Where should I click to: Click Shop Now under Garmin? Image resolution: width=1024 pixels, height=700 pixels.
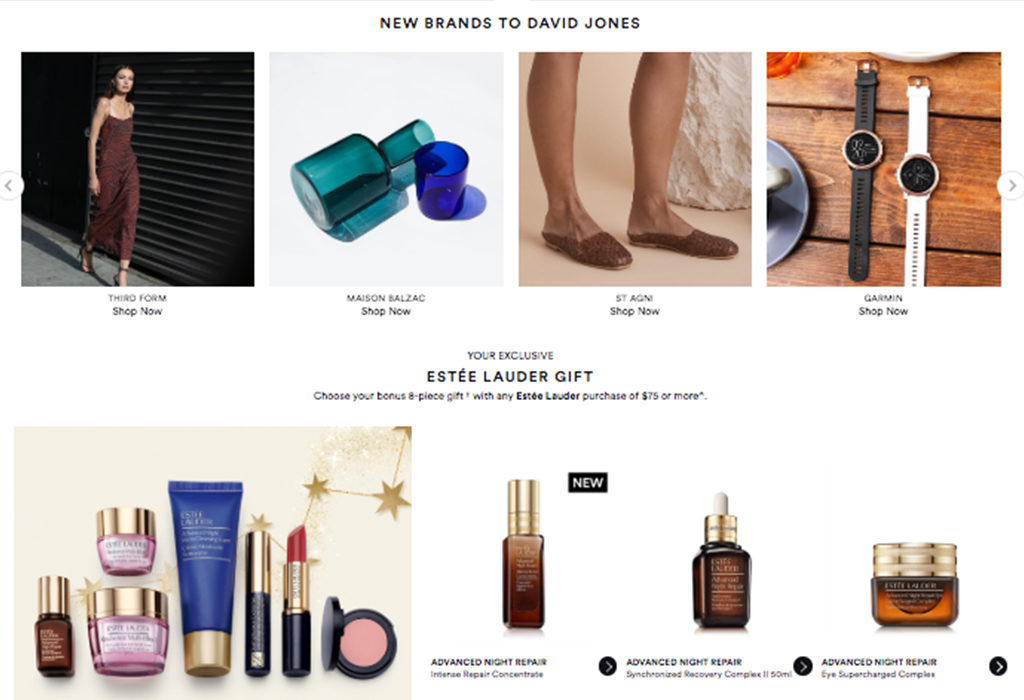[883, 311]
